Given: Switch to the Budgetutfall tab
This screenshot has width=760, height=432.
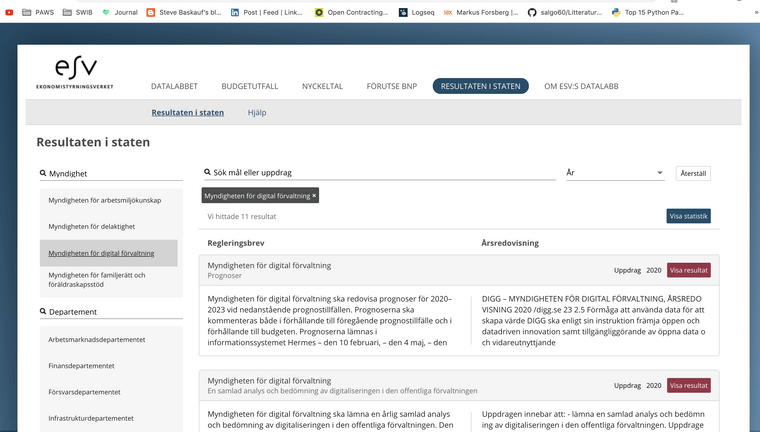Looking at the screenshot, I should coord(250,86).
